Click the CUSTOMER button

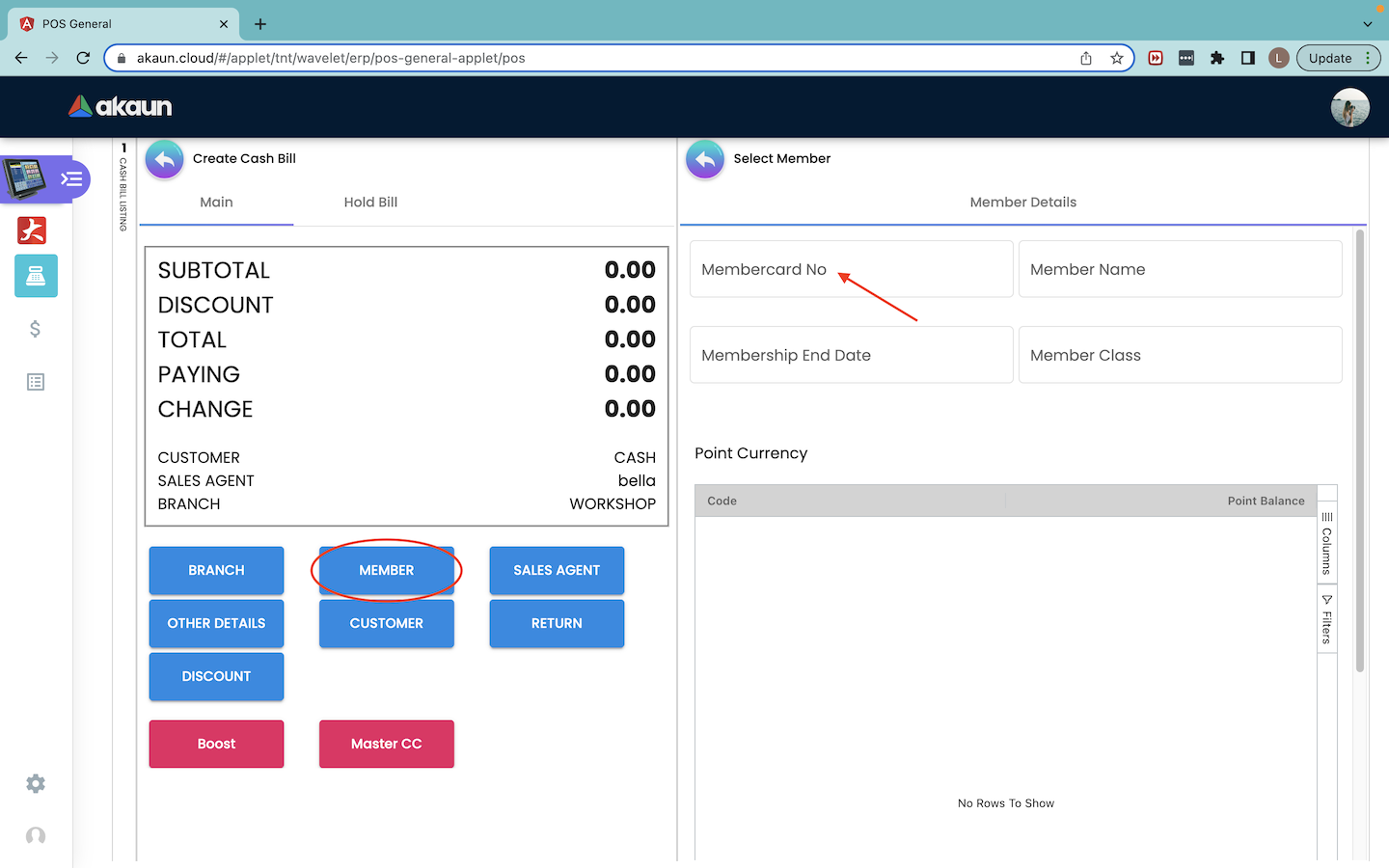coord(387,624)
